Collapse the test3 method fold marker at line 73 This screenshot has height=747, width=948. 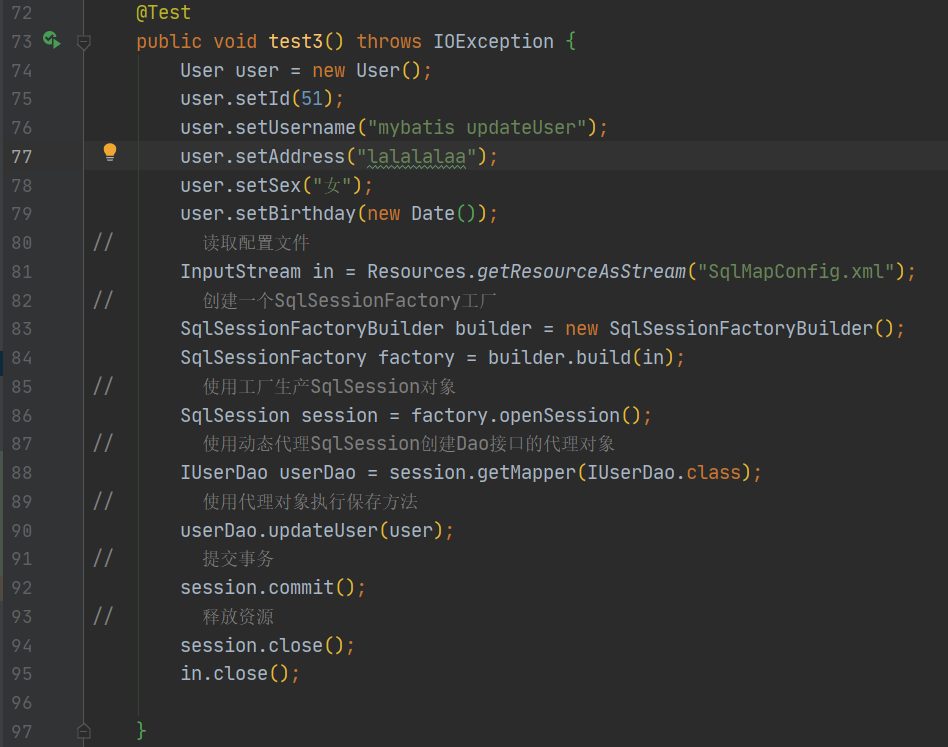pyautogui.click(x=84, y=42)
